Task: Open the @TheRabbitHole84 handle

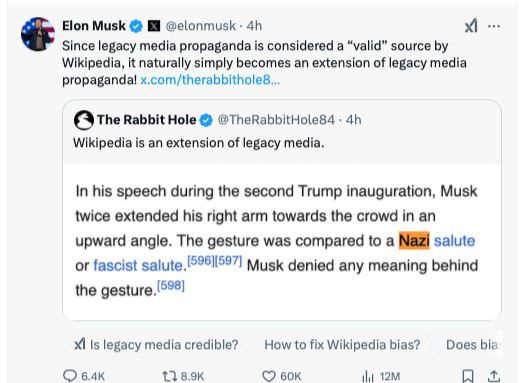Action: pyautogui.click(x=276, y=120)
